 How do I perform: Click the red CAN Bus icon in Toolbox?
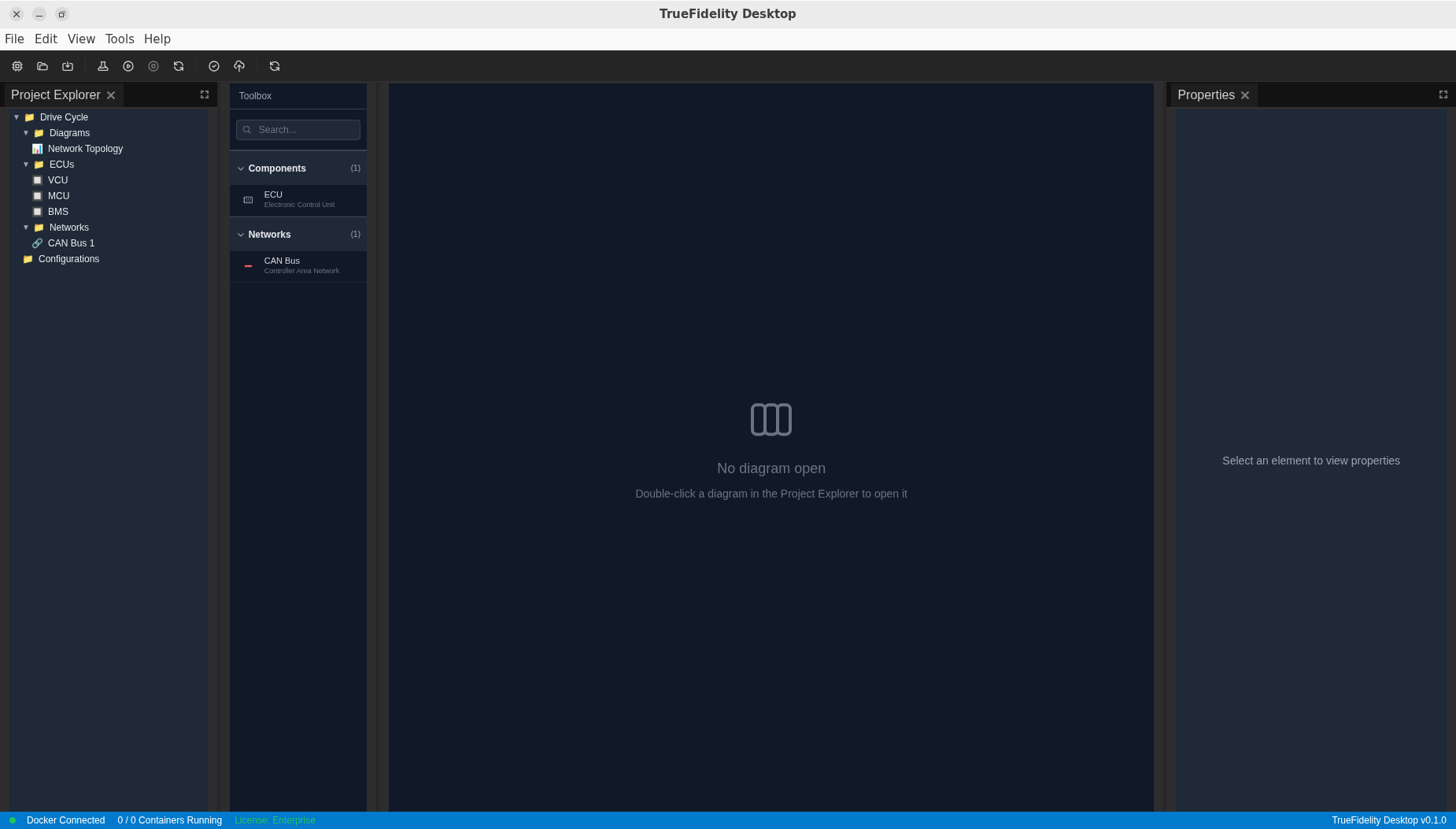tap(248, 266)
